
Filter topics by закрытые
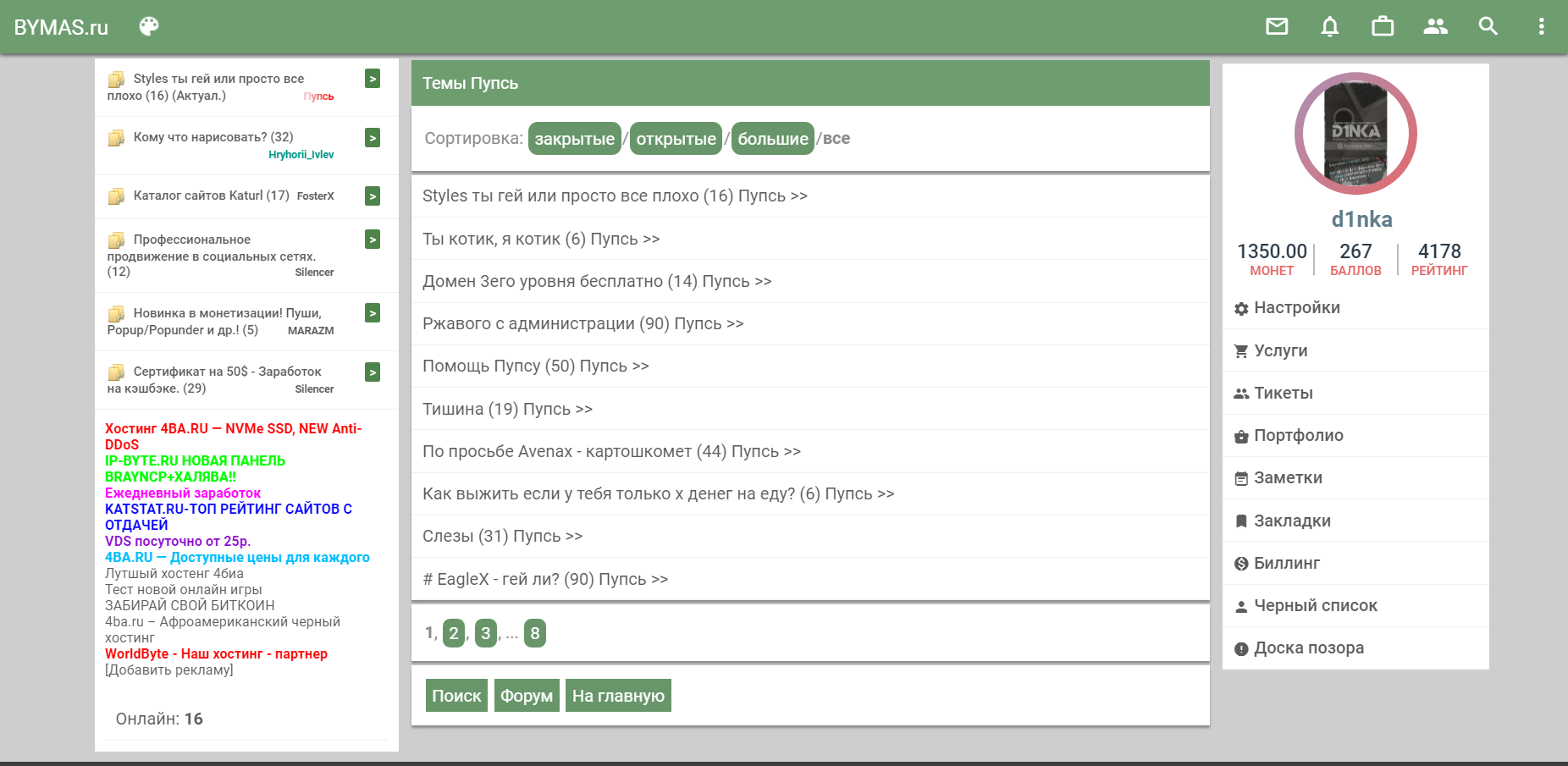[x=574, y=139]
